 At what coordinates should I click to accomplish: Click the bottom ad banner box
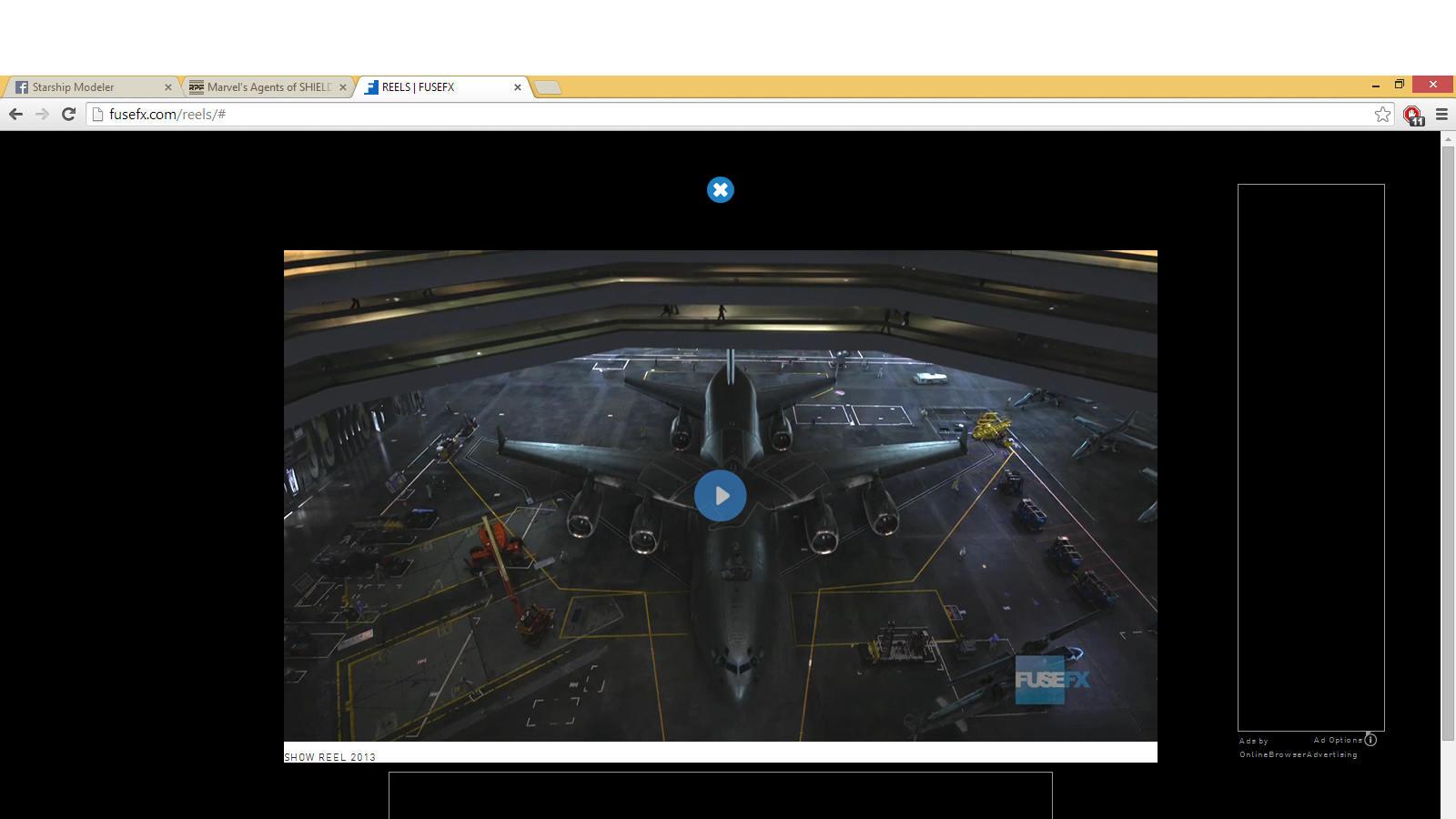(x=721, y=795)
